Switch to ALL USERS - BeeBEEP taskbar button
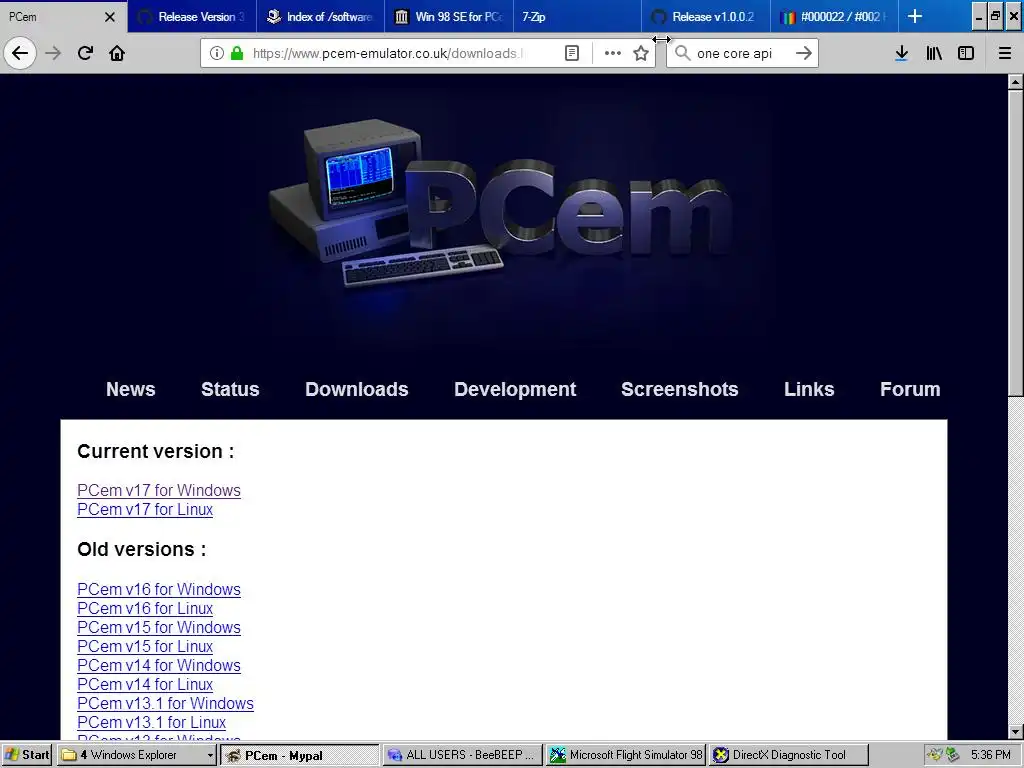The height and width of the screenshot is (768, 1024). point(462,755)
